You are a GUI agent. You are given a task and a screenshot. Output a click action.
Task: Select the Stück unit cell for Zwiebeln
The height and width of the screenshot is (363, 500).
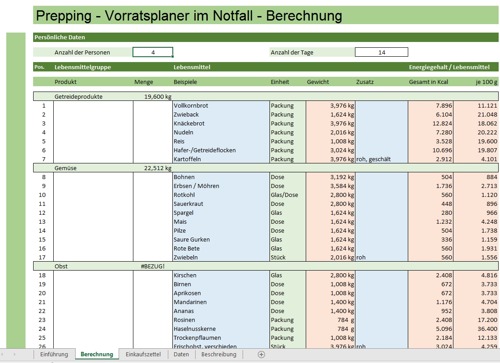click(x=288, y=257)
